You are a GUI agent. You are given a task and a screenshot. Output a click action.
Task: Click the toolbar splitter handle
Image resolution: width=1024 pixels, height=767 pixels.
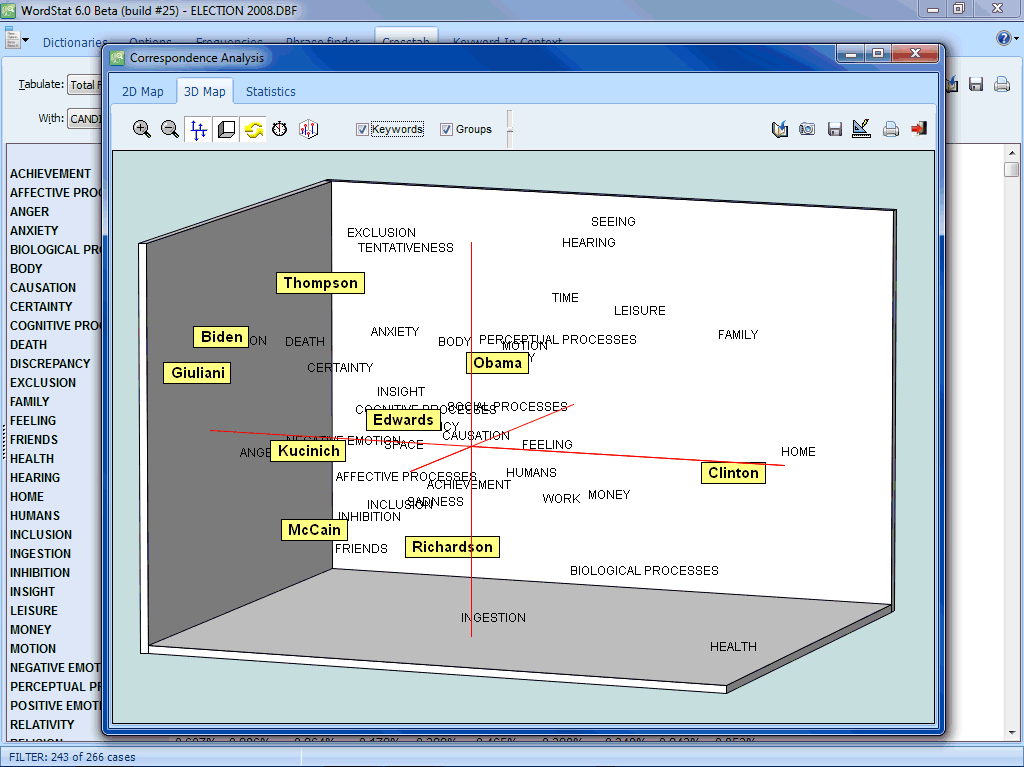tap(509, 129)
